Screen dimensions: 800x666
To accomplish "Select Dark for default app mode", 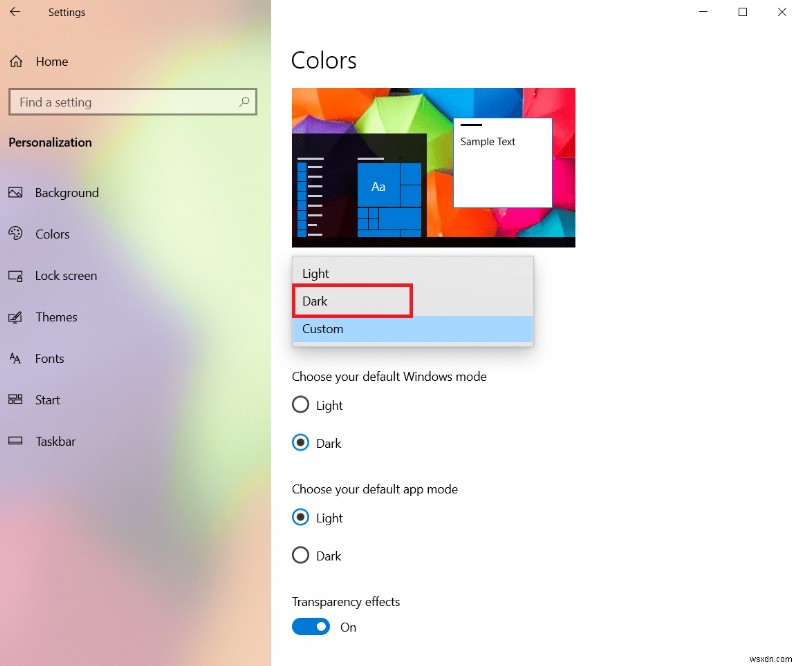I will tap(301, 555).
